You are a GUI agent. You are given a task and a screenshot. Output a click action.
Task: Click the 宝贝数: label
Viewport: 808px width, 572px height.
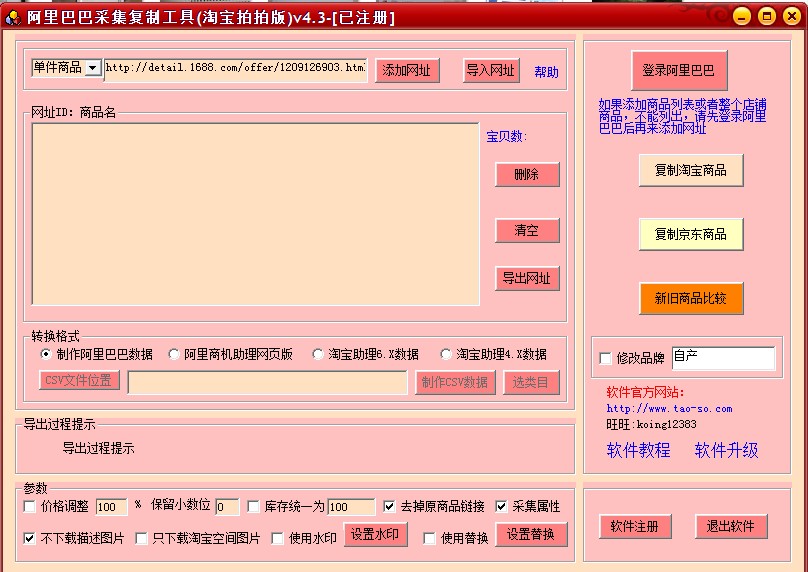click(507, 137)
